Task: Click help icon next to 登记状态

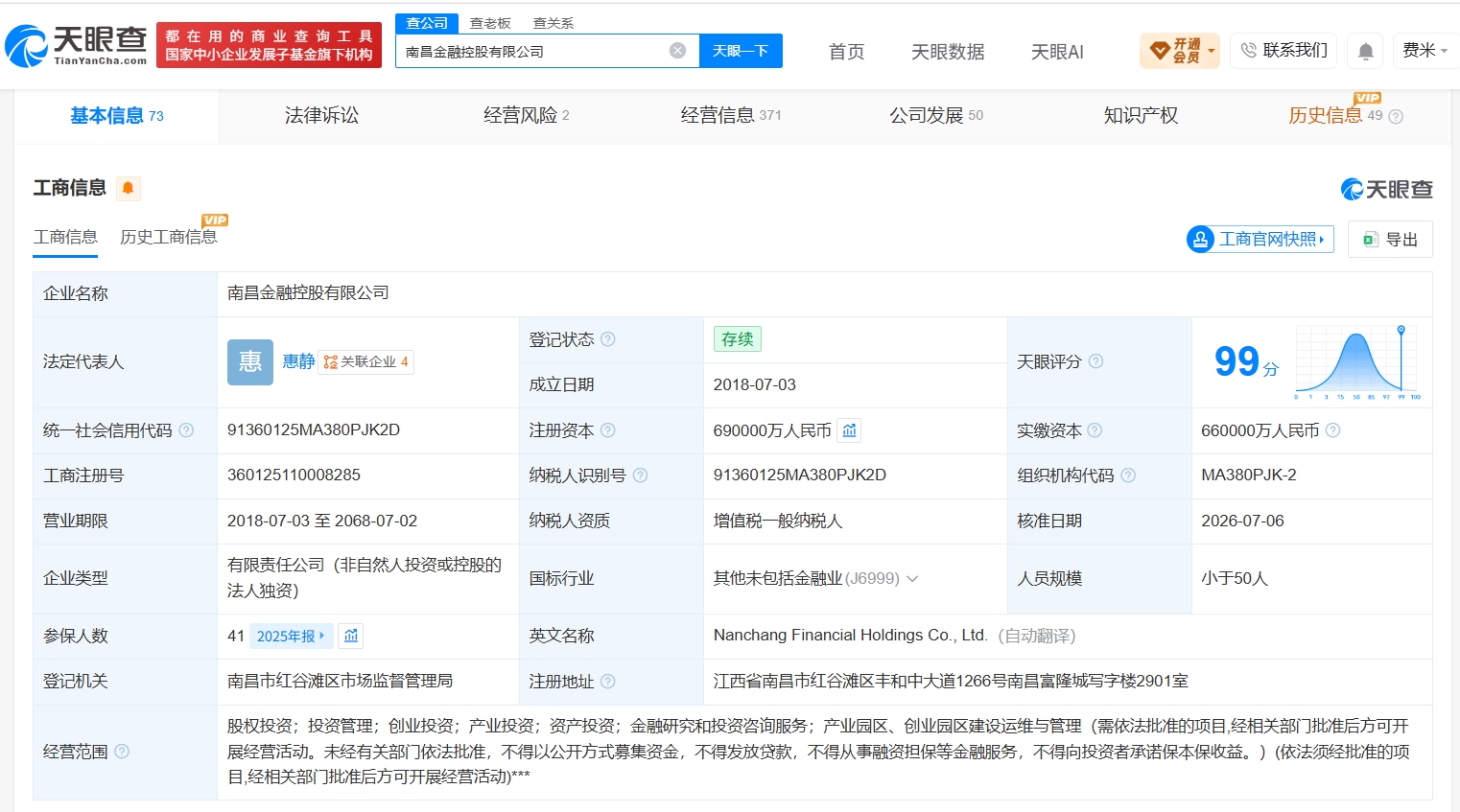Action: click(607, 339)
